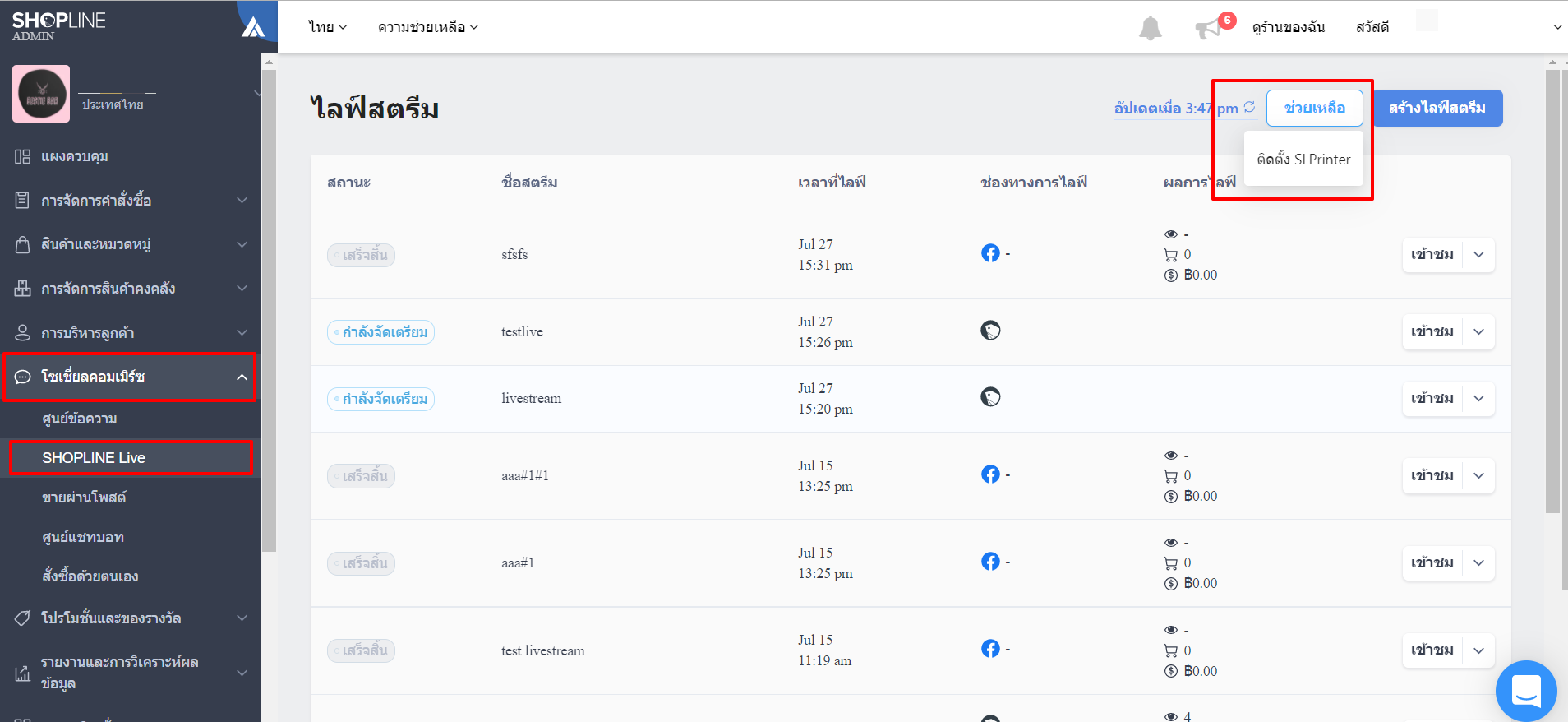Image resolution: width=1568 pixels, height=722 pixels.
Task: Open dropdown arrow beside เข้าชม for sfsfs
Action: click(1478, 254)
